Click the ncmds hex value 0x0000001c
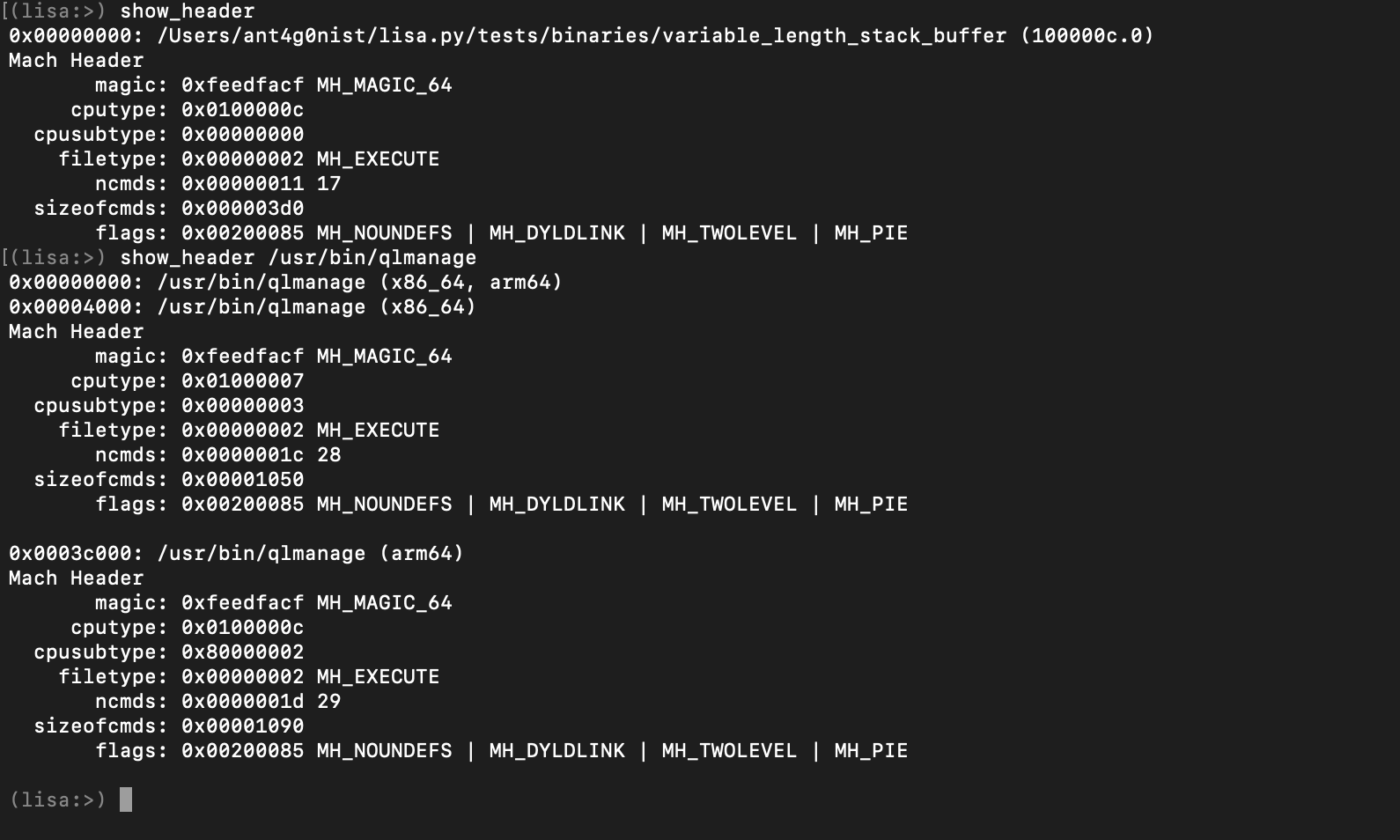This screenshot has width=1400, height=840. pyautogui.click(x=242, y=455)
